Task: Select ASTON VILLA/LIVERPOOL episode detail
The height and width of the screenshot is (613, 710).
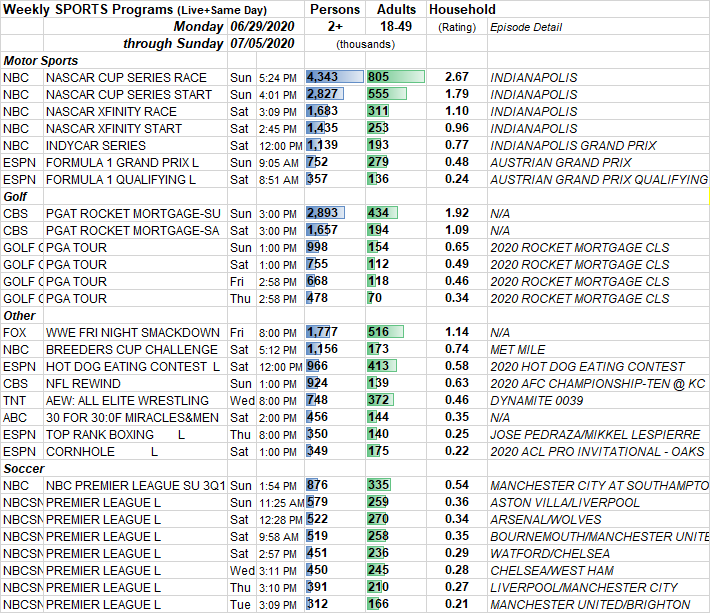Action: click(565, 503)
